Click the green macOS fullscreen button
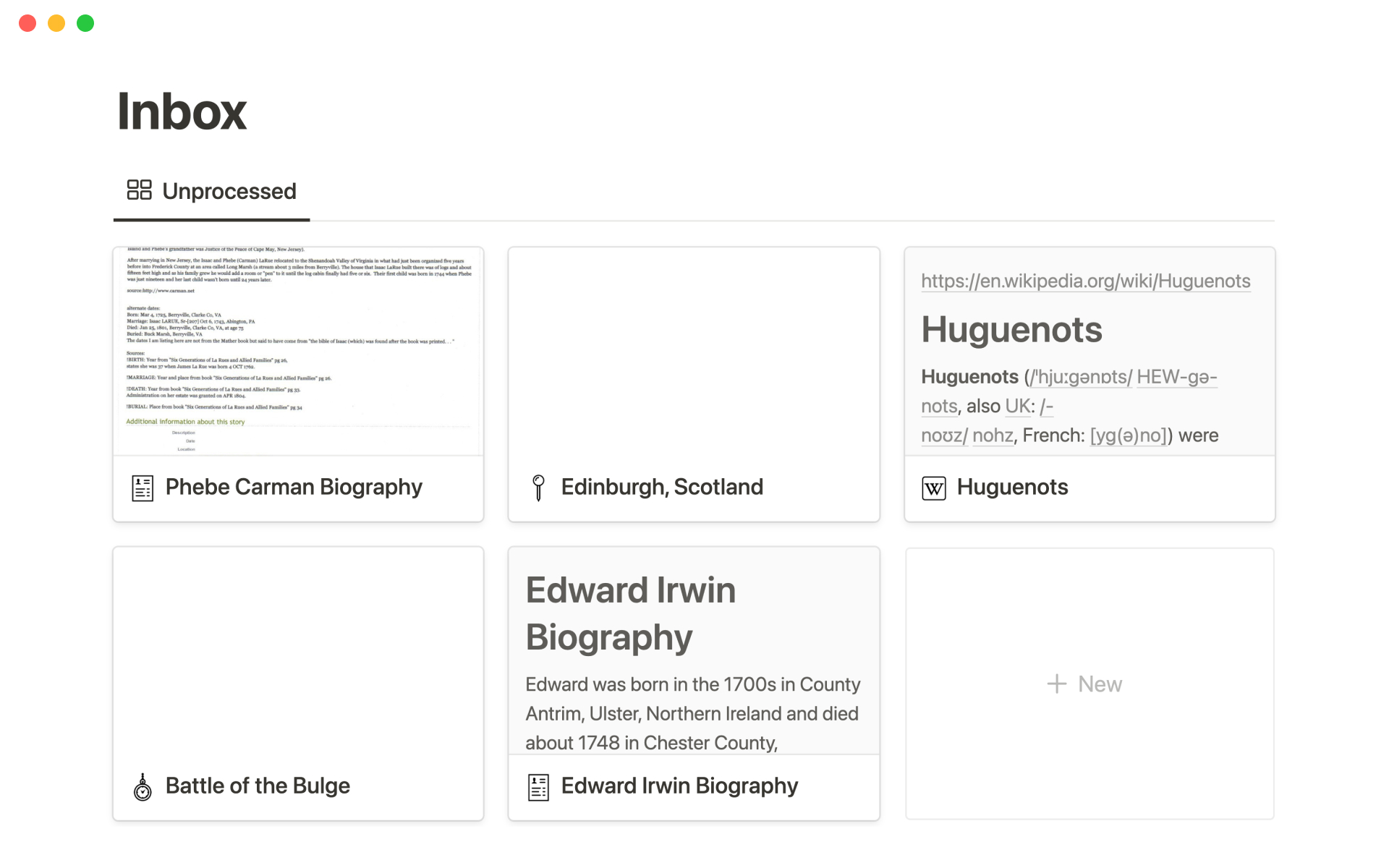Screen dimensions: 1389x868 click(85, 23)
